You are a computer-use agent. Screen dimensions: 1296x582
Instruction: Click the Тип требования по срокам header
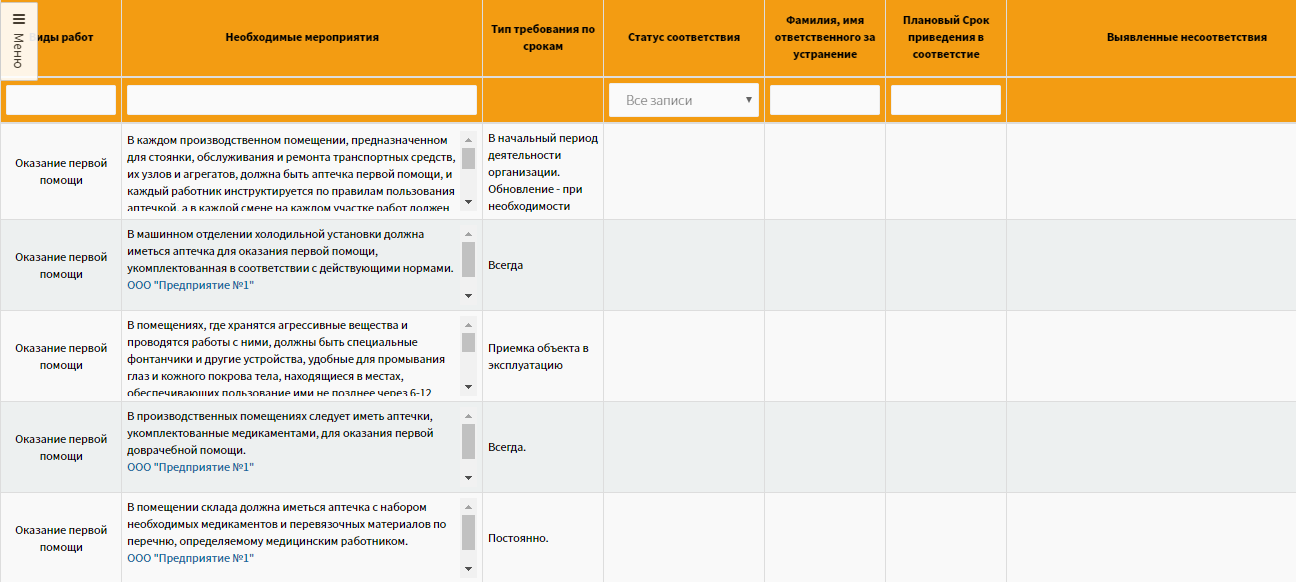point(543,37)
